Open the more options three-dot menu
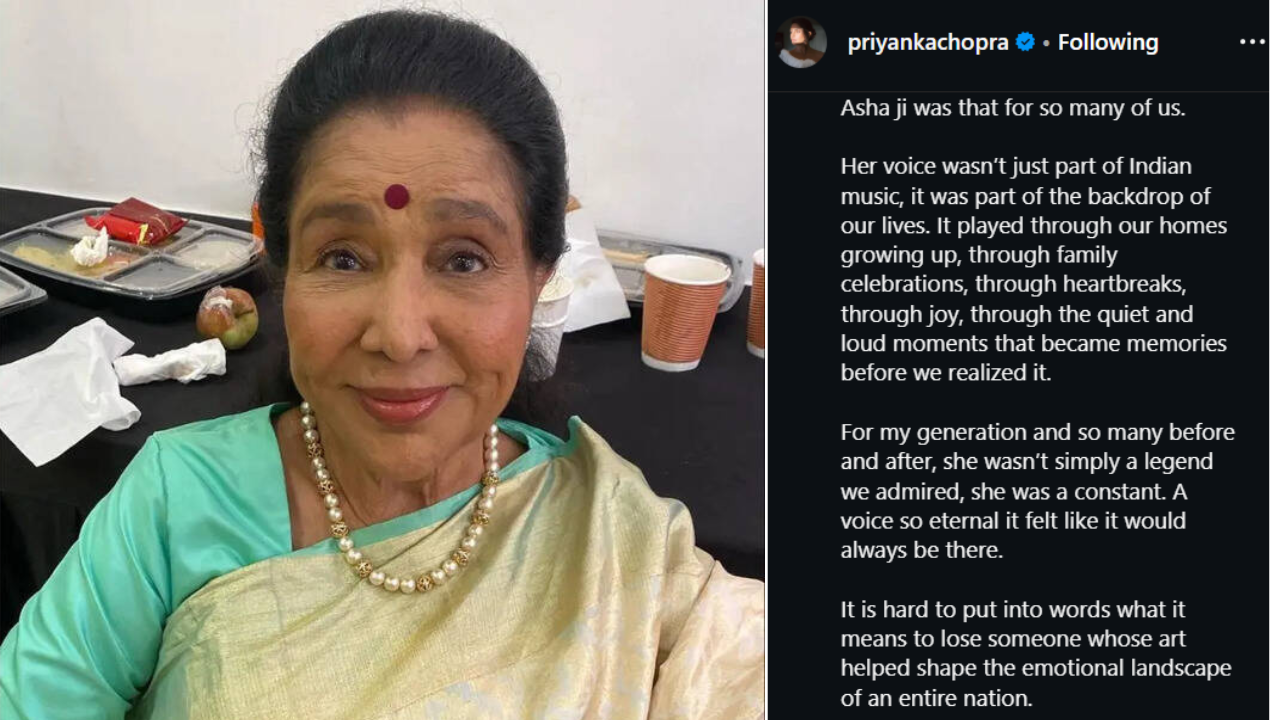The image size is (1280, 720). 1252,42
